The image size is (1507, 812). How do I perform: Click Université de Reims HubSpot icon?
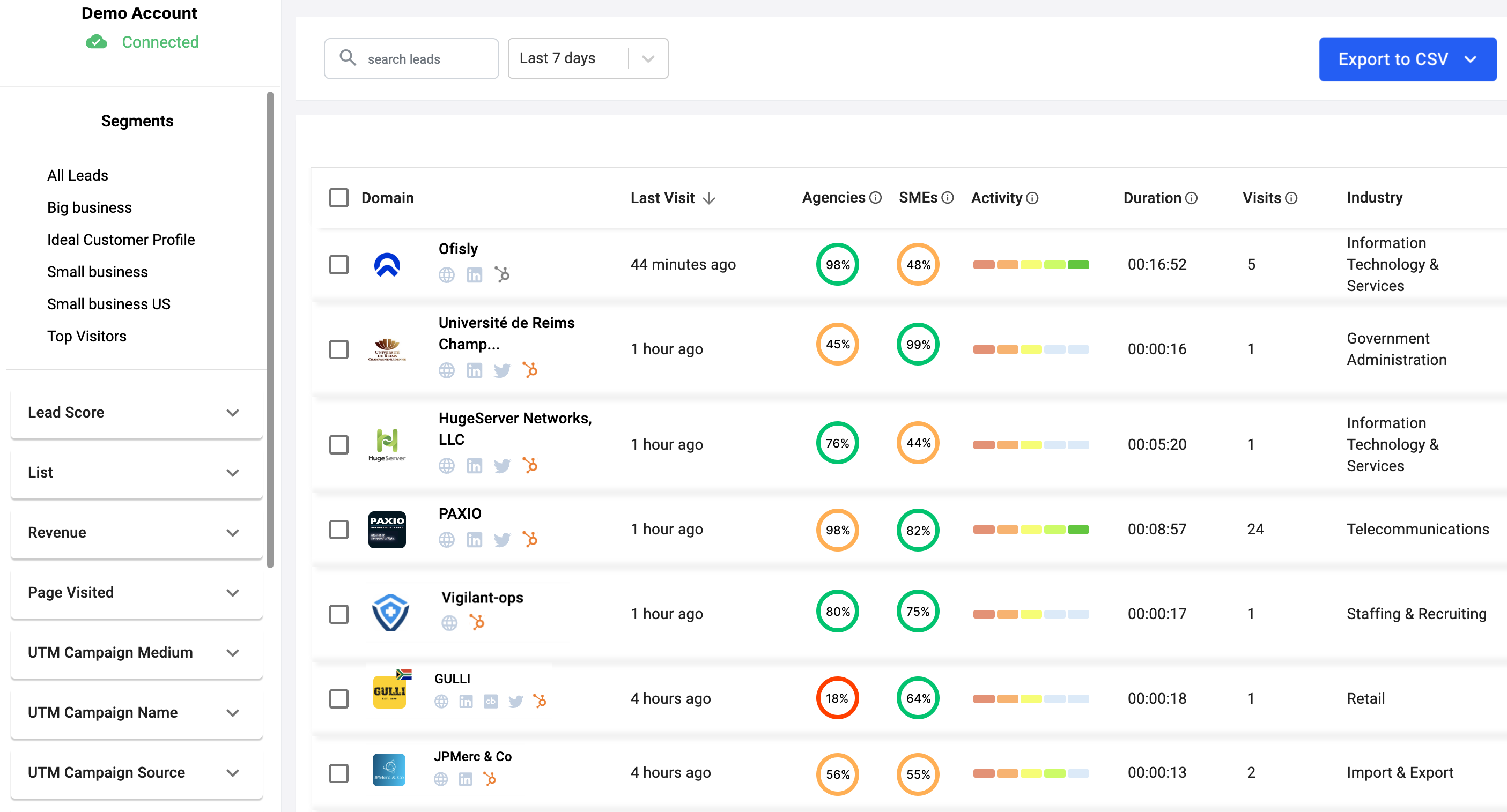point(529,370)
